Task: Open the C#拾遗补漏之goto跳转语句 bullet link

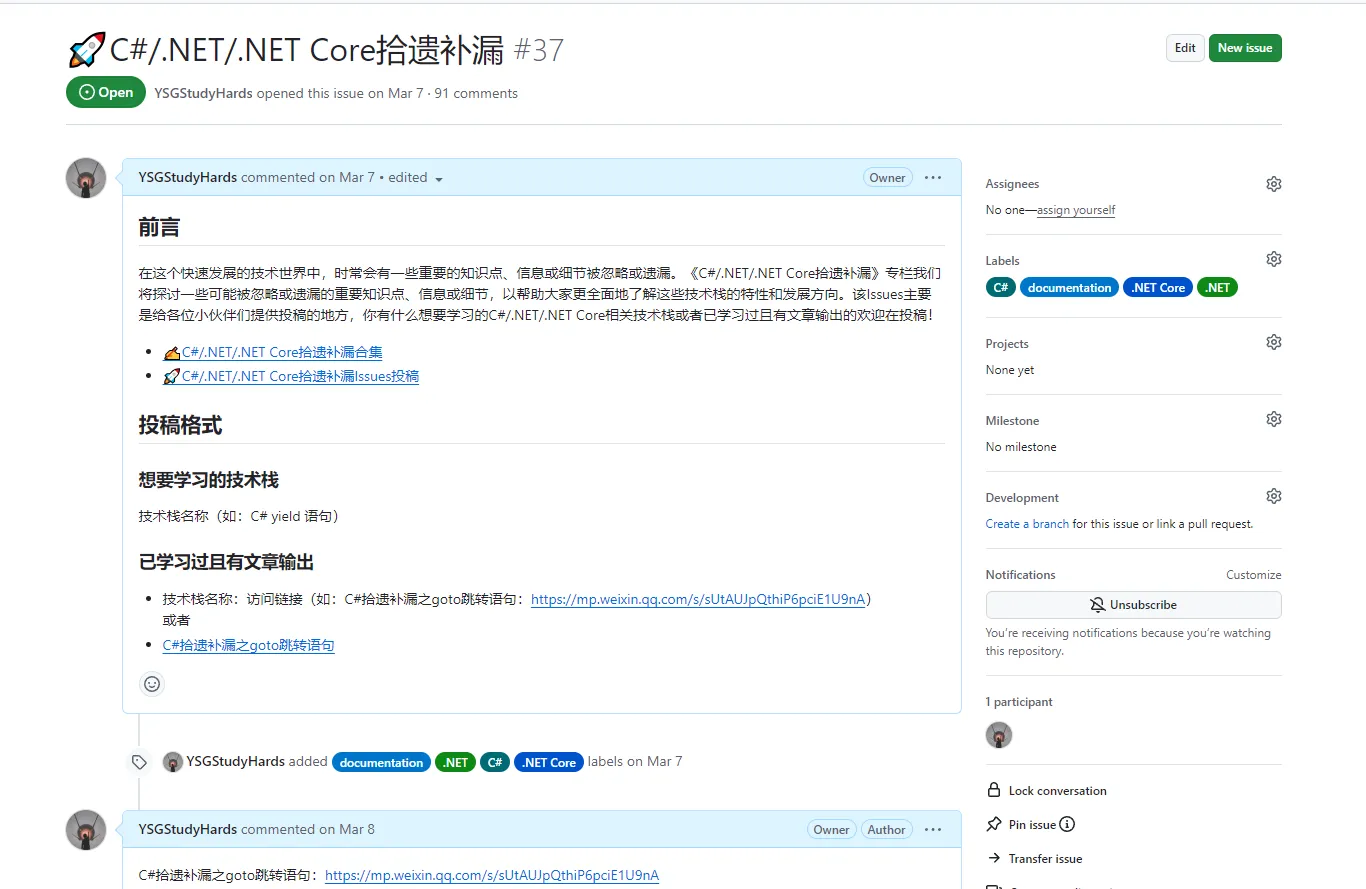Action: click(x=249, y=645)
